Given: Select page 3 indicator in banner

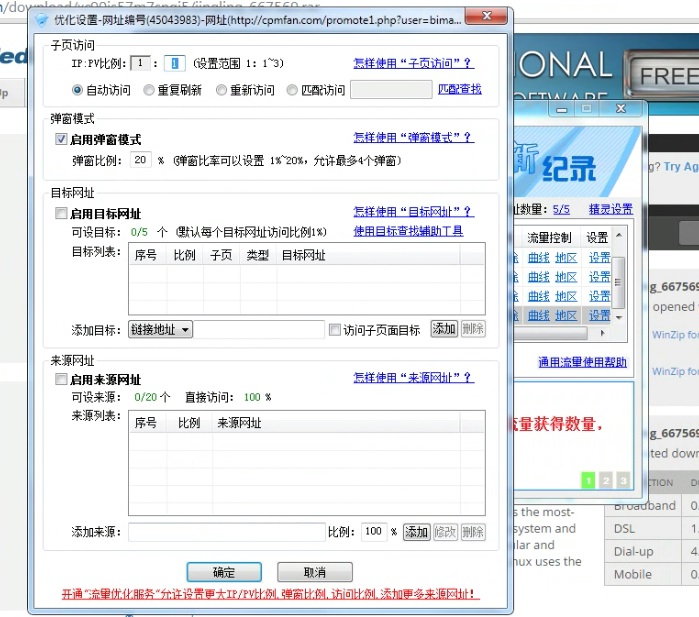Looking at the screenshot, I should (623, 481).
